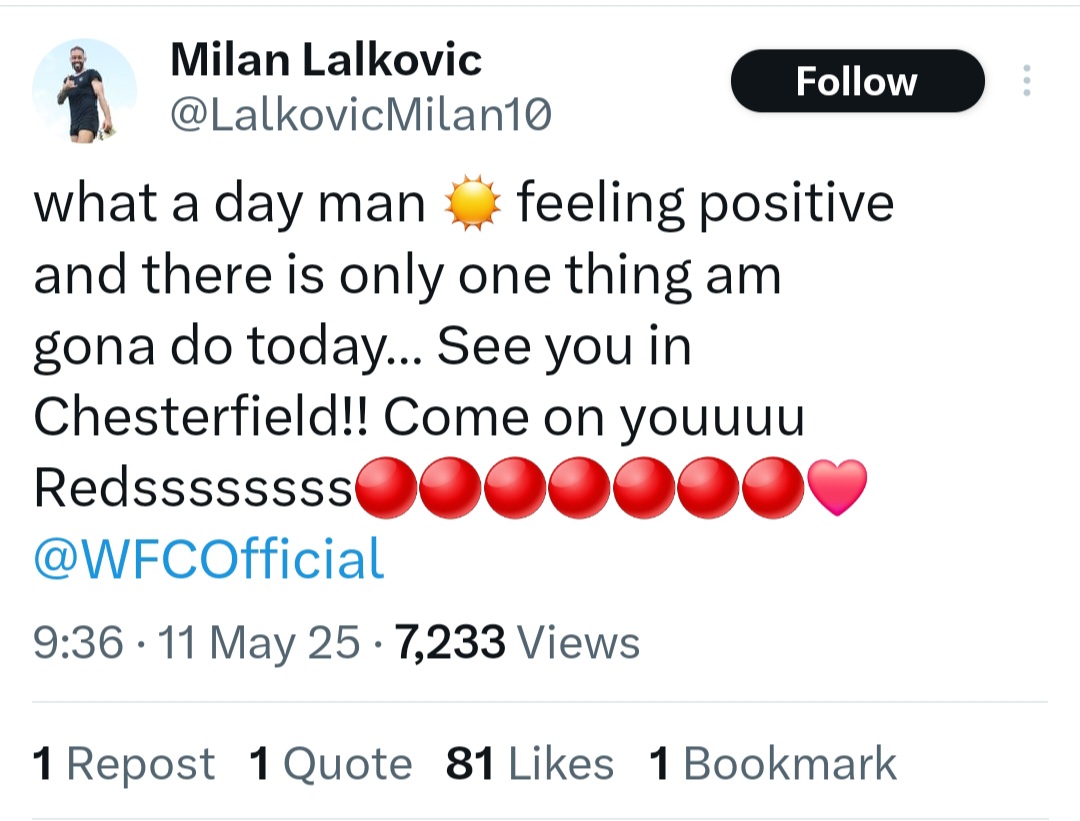Click the 'what a day man' text line
Viewport: 1080px width, 821px height.
click(x=229, y=204)
